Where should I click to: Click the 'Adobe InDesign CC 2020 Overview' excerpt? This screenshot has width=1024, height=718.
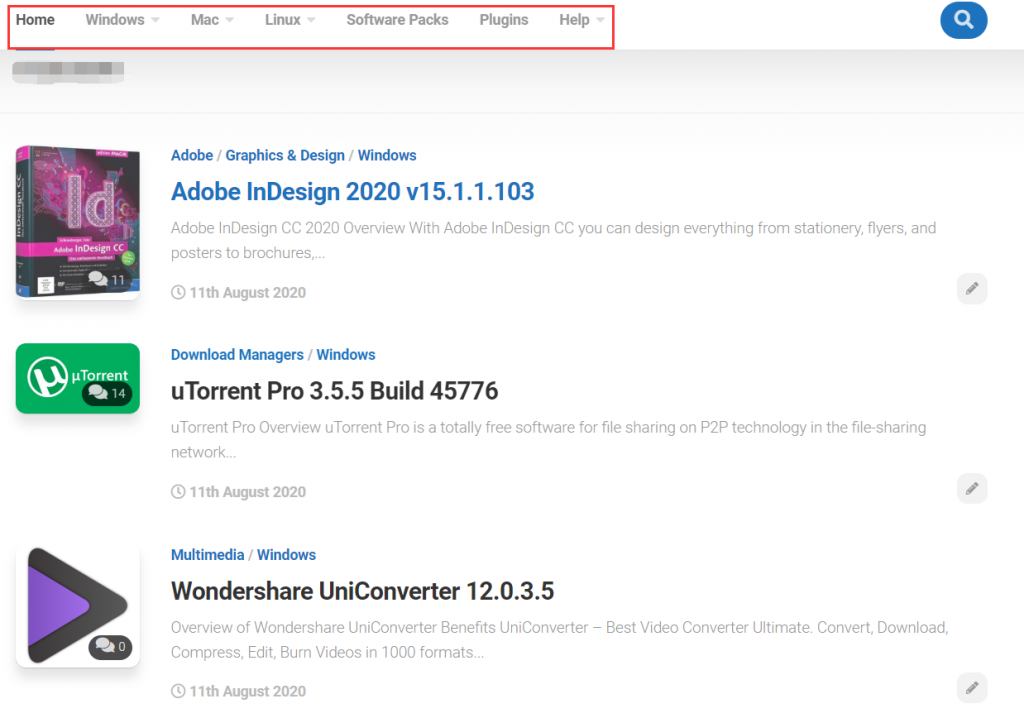click(x=554, y=240)
